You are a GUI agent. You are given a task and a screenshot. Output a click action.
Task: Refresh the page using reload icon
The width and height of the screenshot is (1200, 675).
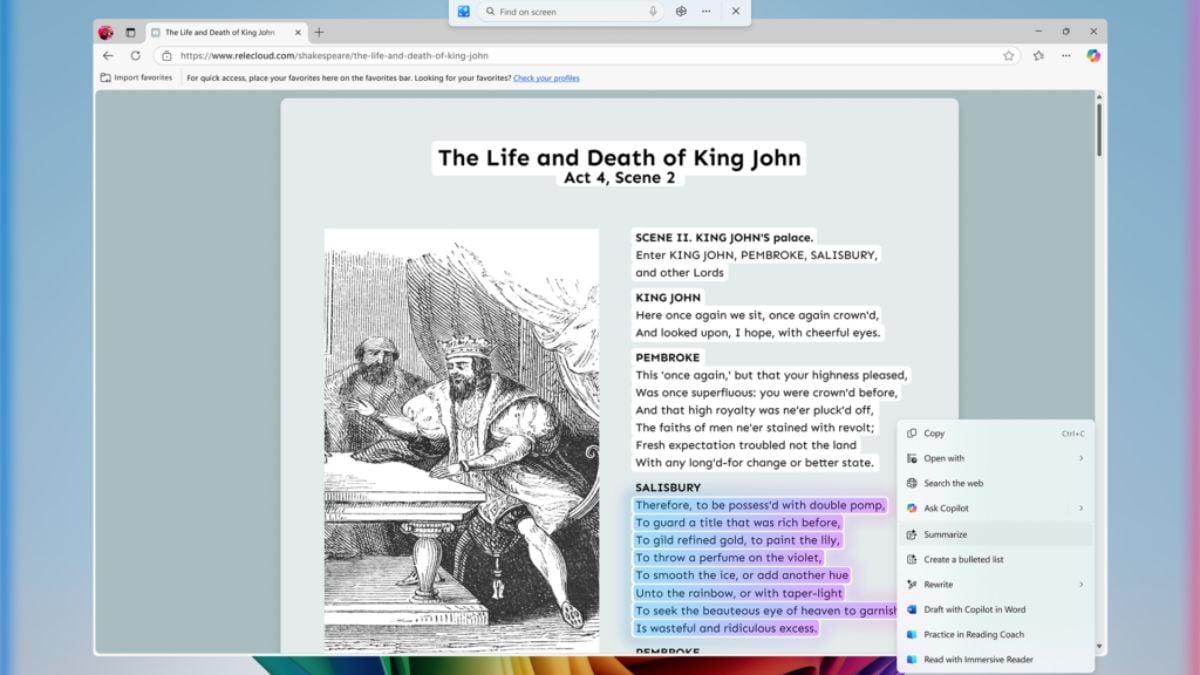point(135,56)
